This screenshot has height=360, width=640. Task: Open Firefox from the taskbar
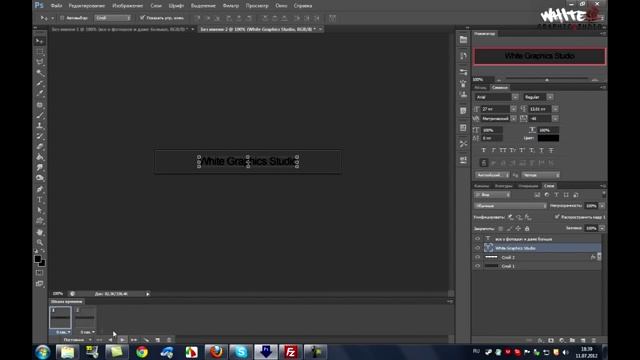(x=216, y=352)
